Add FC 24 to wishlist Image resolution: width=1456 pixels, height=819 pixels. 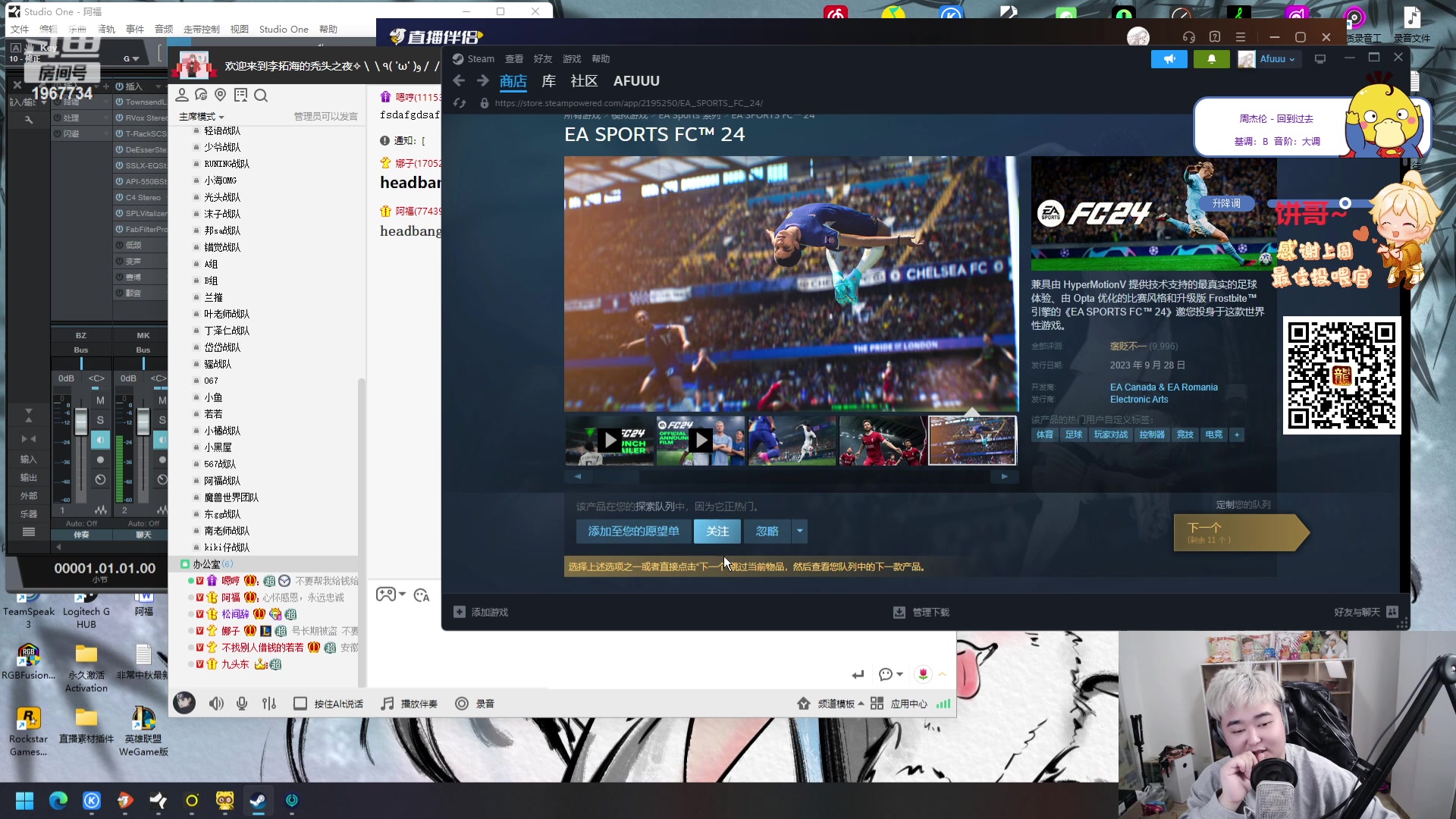point(633,531)
